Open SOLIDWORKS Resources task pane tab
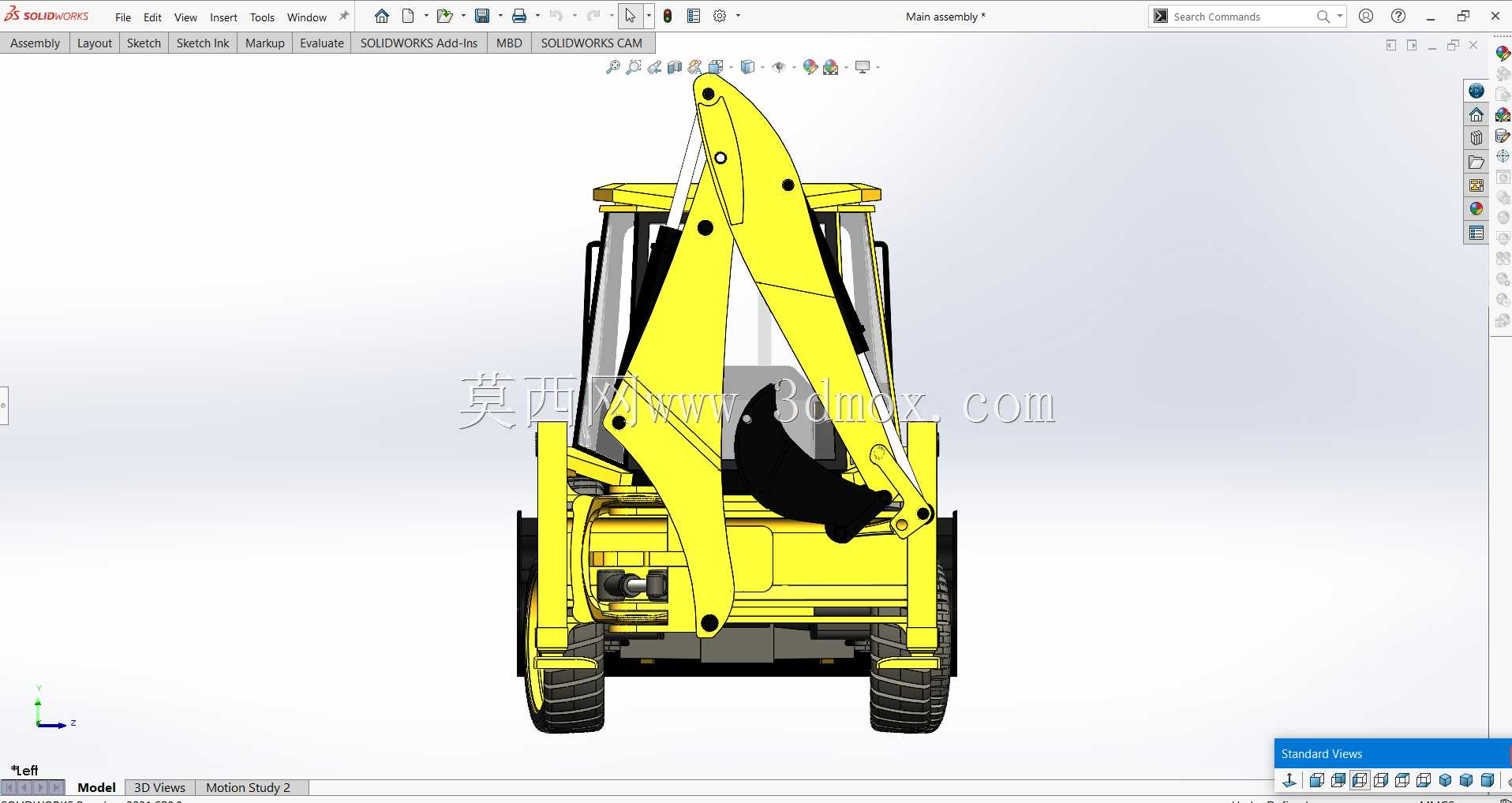Image resolution: width=1512 pixels, height=803 pixels. click(1476, 114)
